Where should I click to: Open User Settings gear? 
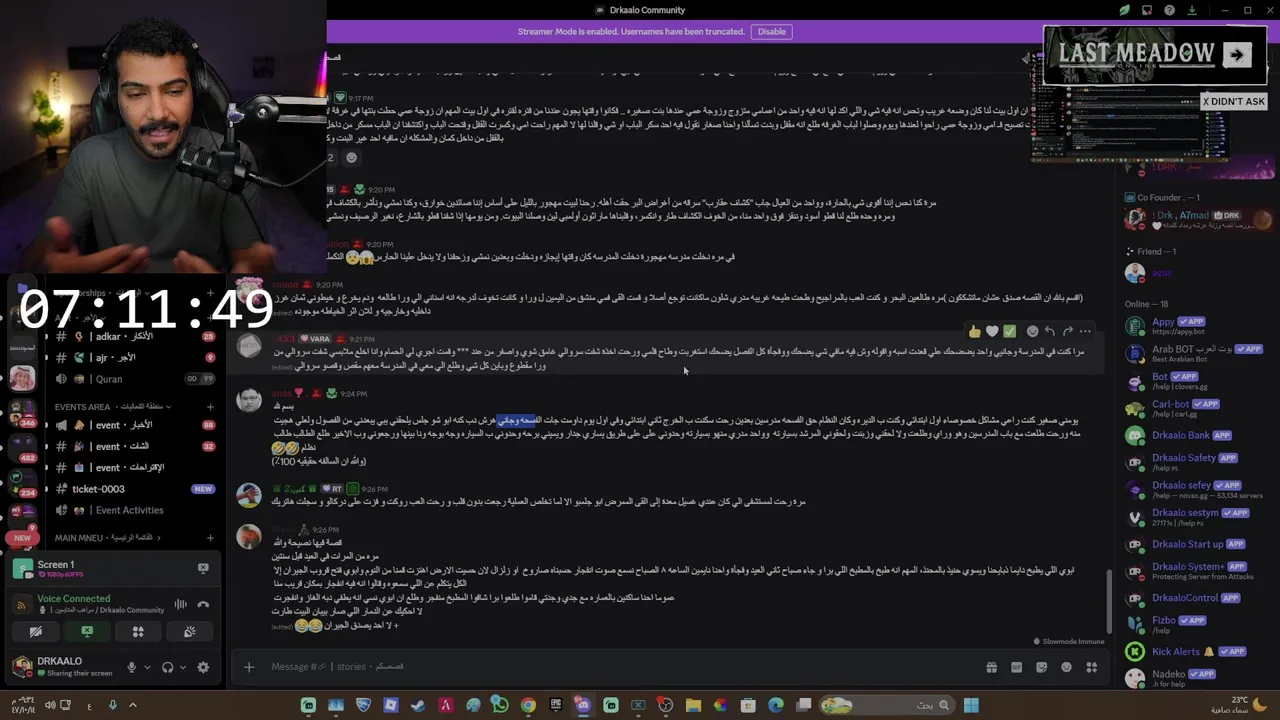tap(203, 667)
